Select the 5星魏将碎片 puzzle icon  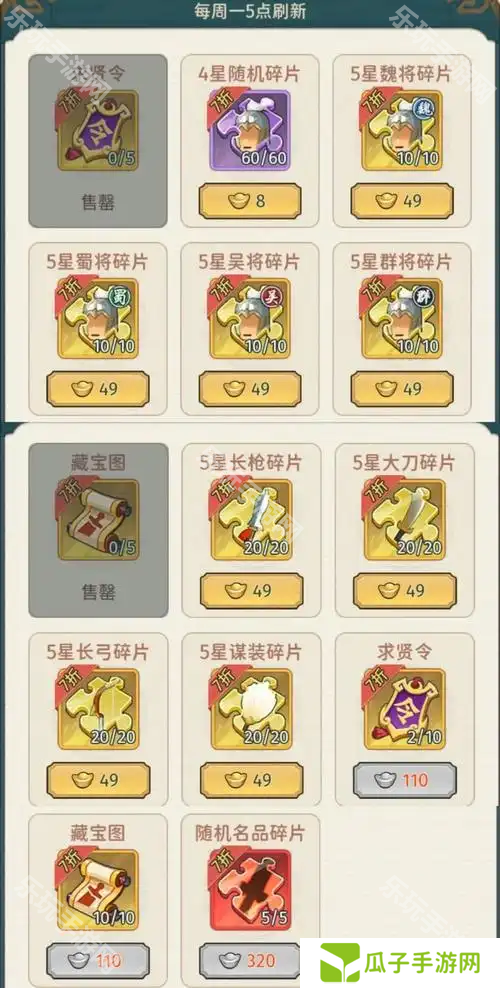(x=401, y=130)
